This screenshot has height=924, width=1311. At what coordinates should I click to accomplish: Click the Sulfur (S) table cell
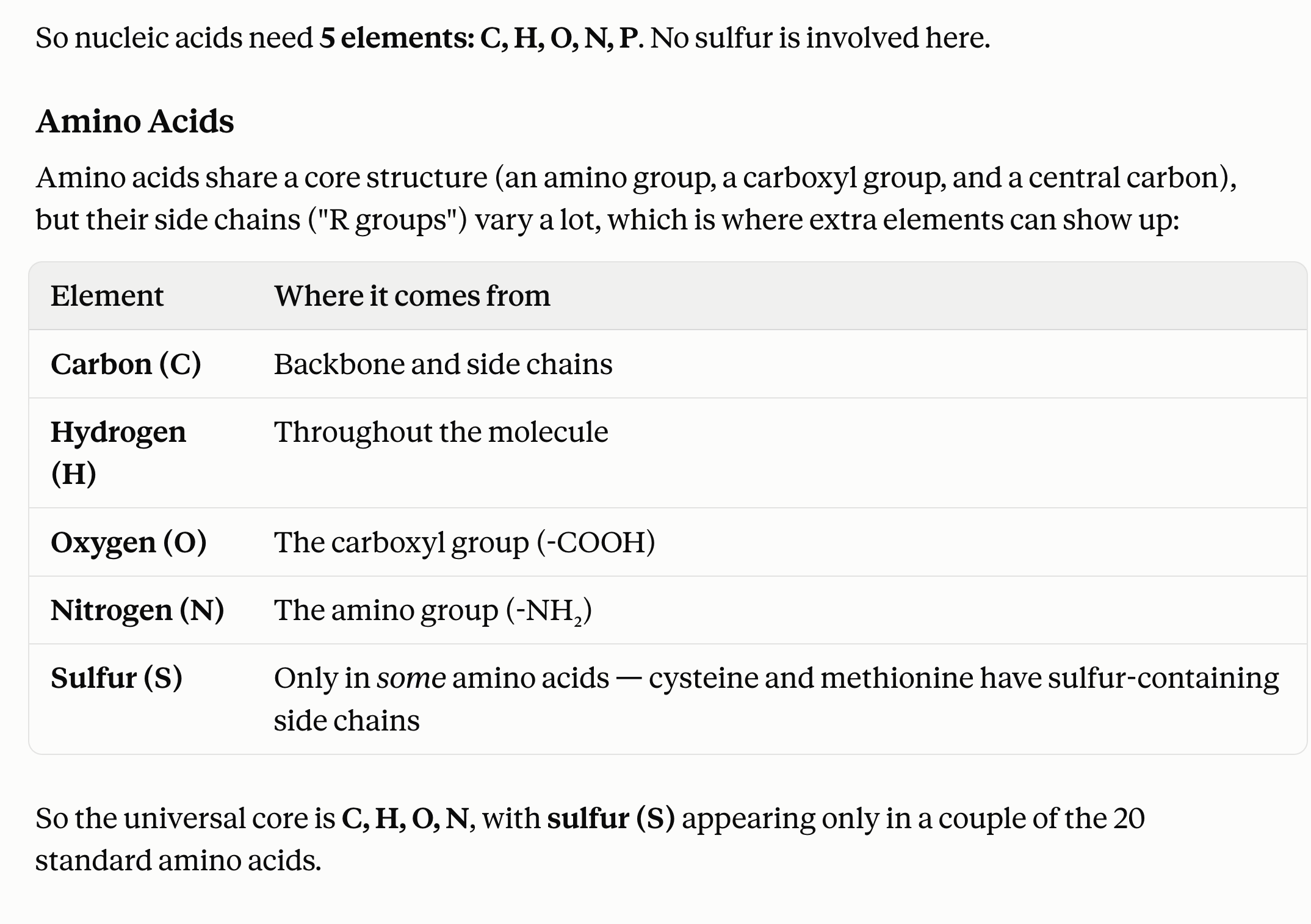[117, 678]
